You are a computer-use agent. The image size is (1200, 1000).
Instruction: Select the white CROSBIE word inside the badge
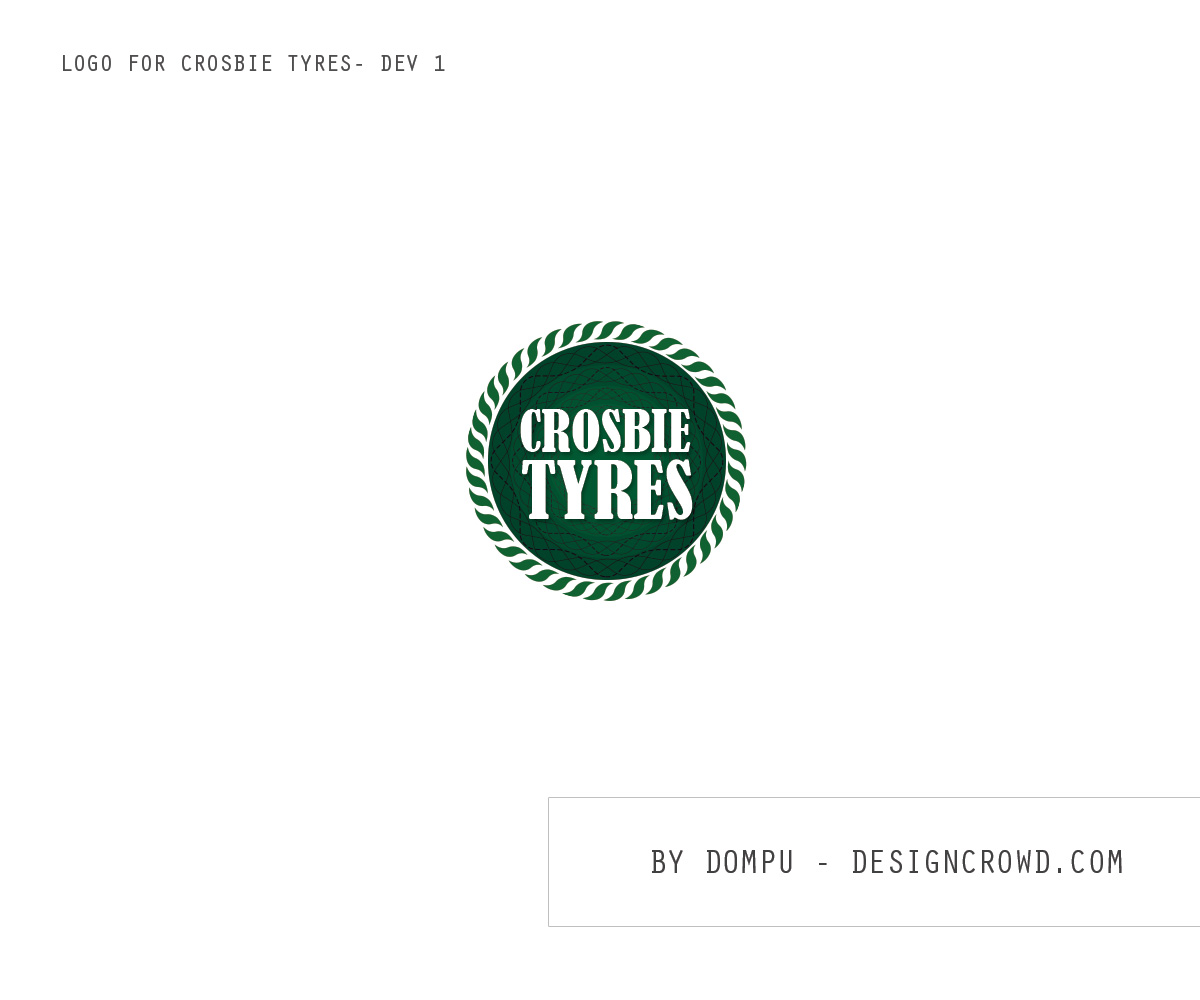[606, 432]
